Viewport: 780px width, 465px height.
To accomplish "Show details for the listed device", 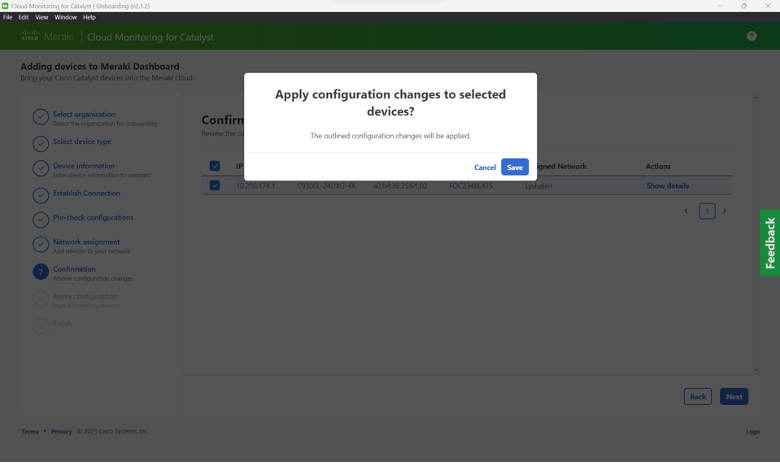I will pyautogui.click(x=667, y=186).
